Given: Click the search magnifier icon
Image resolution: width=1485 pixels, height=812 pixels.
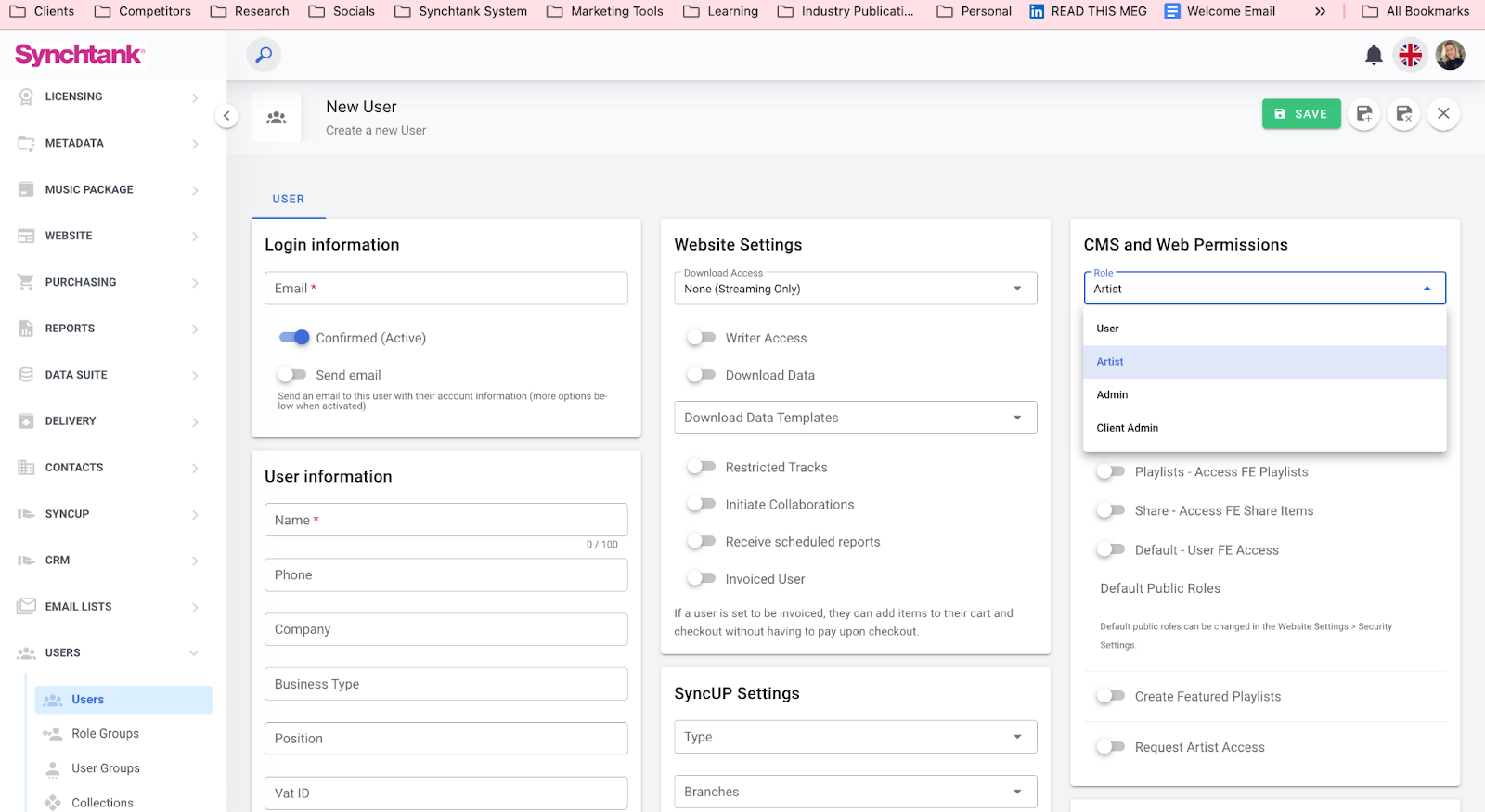Looking at the screenshot, I should (264, 55).
